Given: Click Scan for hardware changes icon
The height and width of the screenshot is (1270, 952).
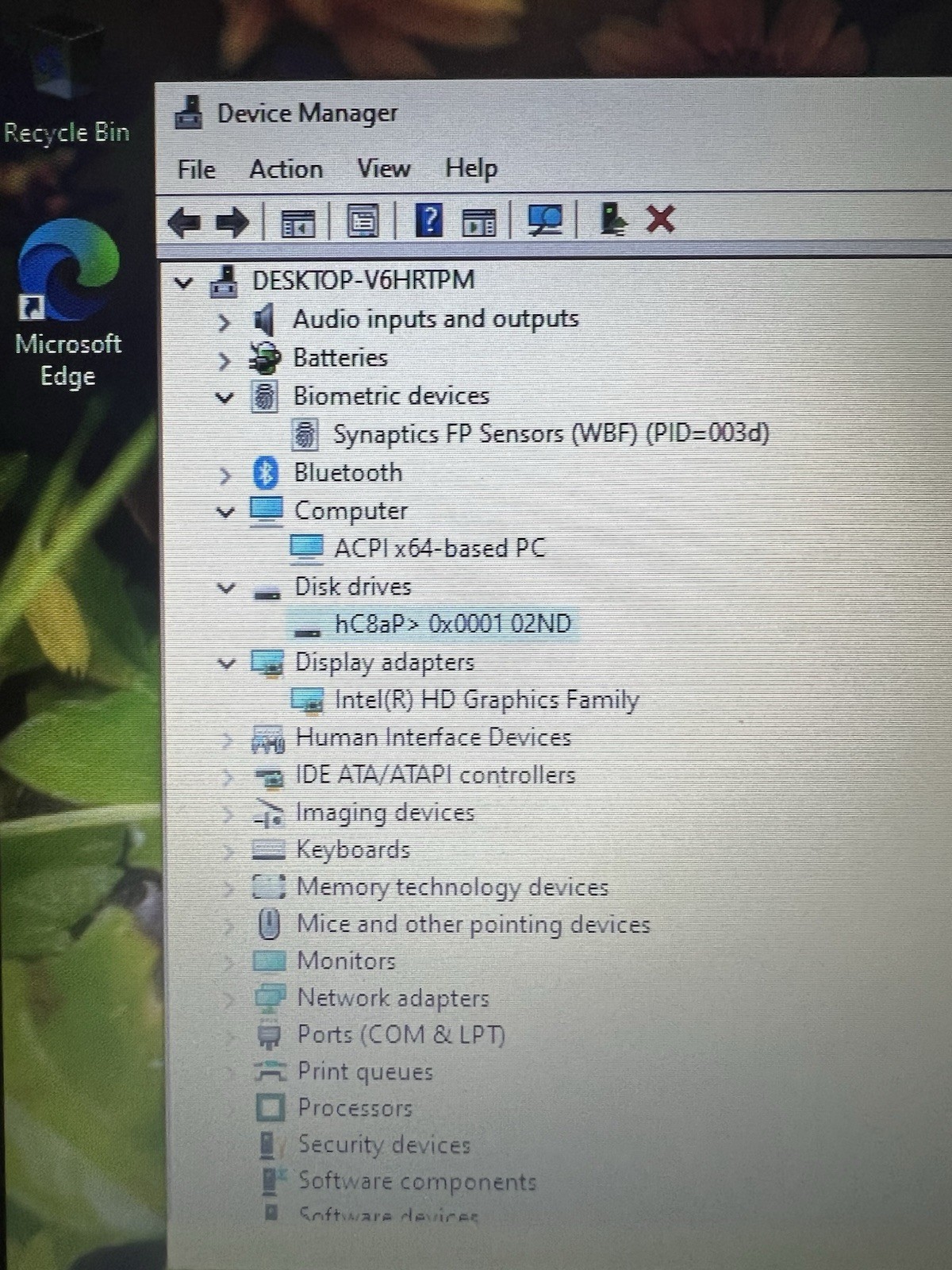Looking at the screenshot, I should click(546, 220).
